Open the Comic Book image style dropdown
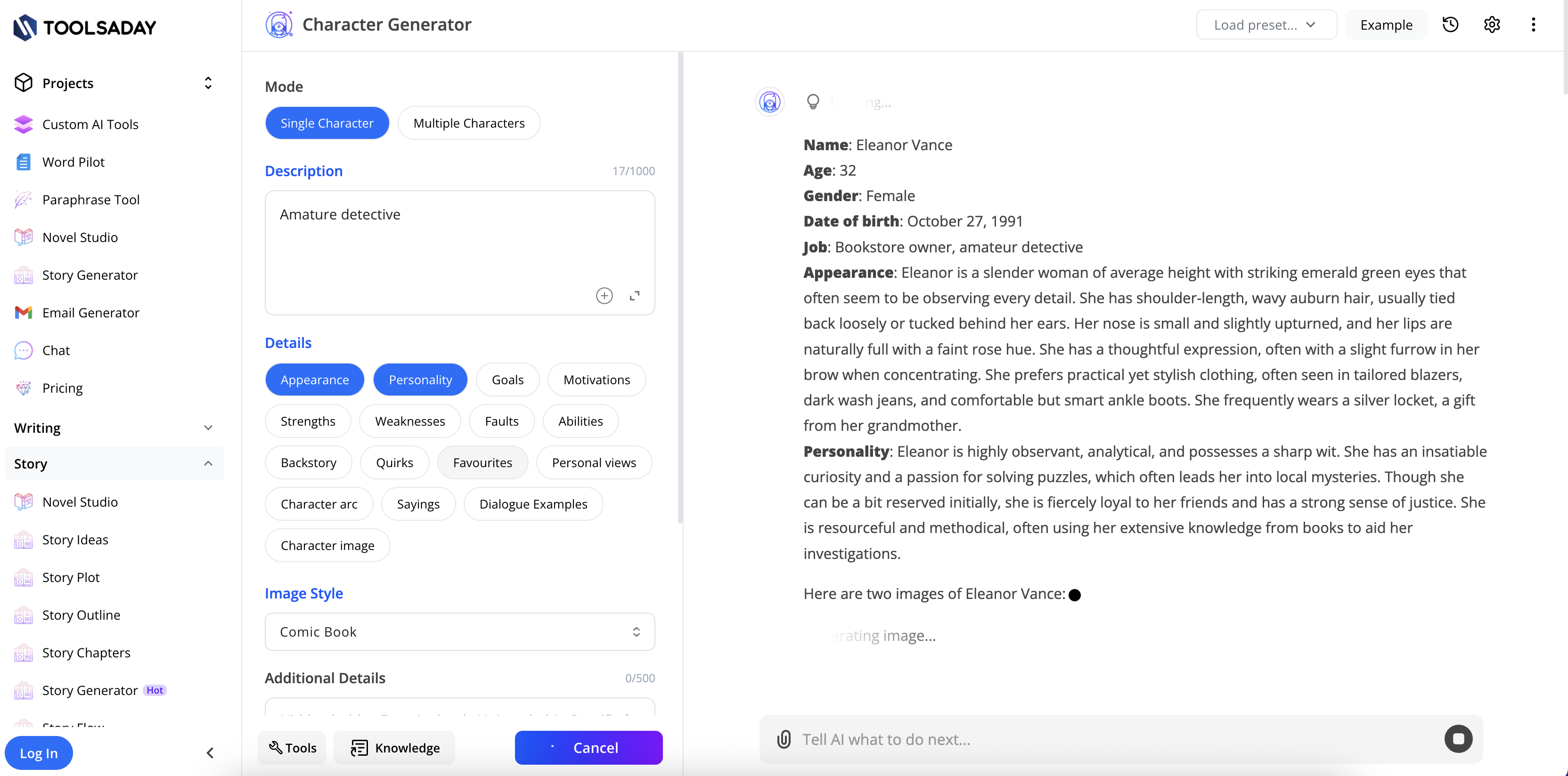The width and height of the screenshot is (1568, 776). tap(459, 632)
